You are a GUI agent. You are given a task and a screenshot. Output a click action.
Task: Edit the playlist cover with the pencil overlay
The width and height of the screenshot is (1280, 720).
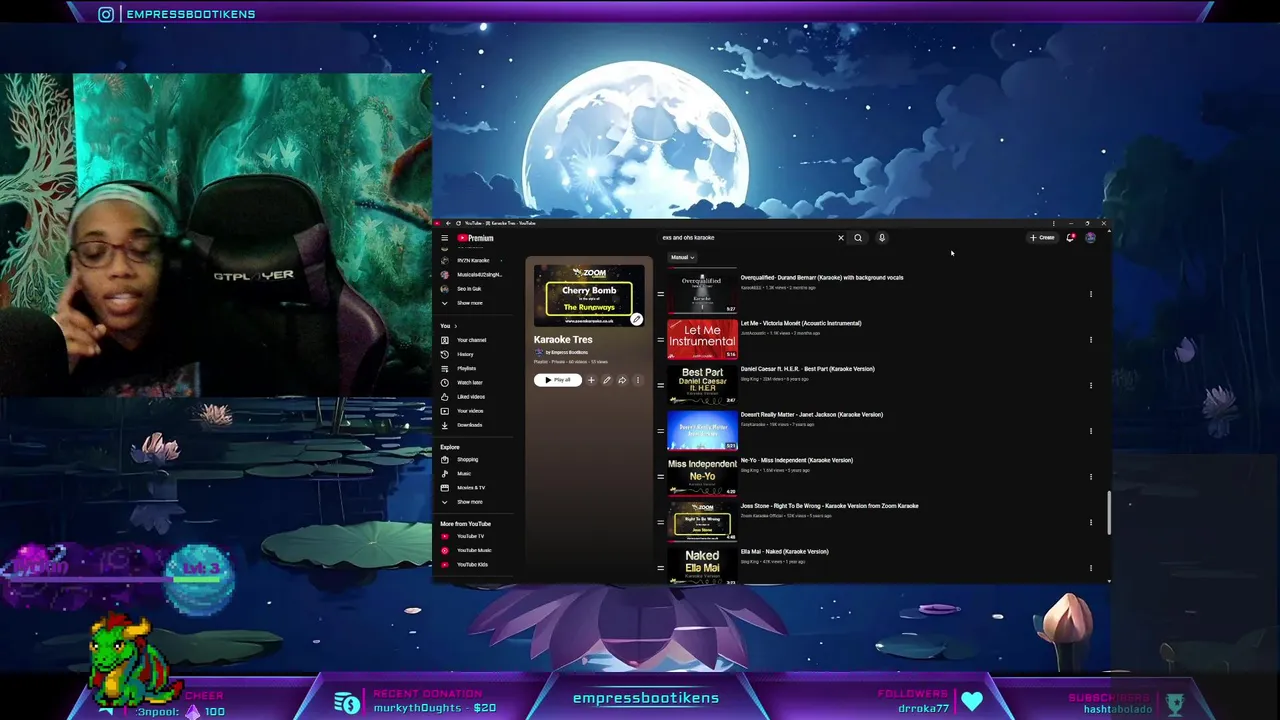[636, 320]
